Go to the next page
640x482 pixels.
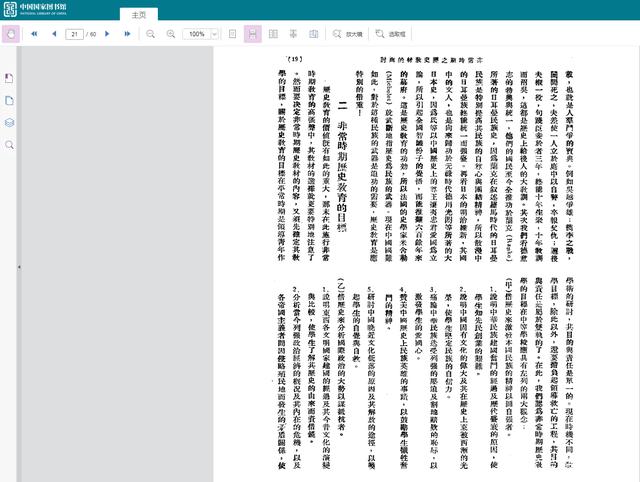110,34
